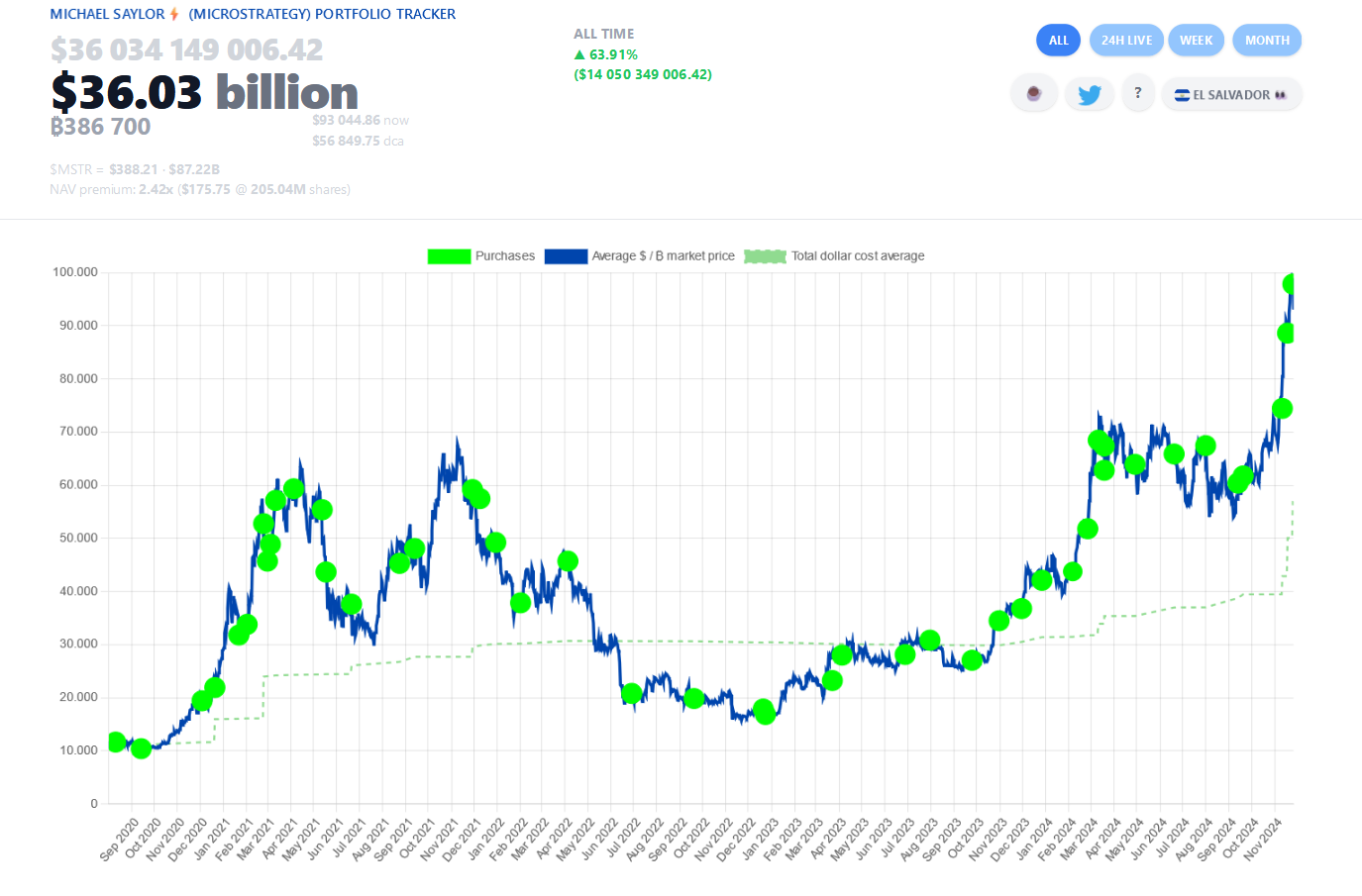
Task: Open the coffee cup donate icon
Action: [x=1034, y=94]
